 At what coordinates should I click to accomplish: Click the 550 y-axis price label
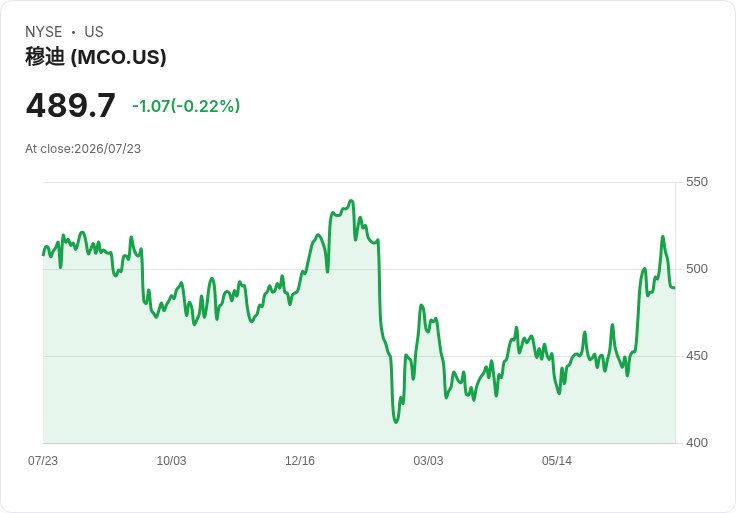(x=697, y=182)
